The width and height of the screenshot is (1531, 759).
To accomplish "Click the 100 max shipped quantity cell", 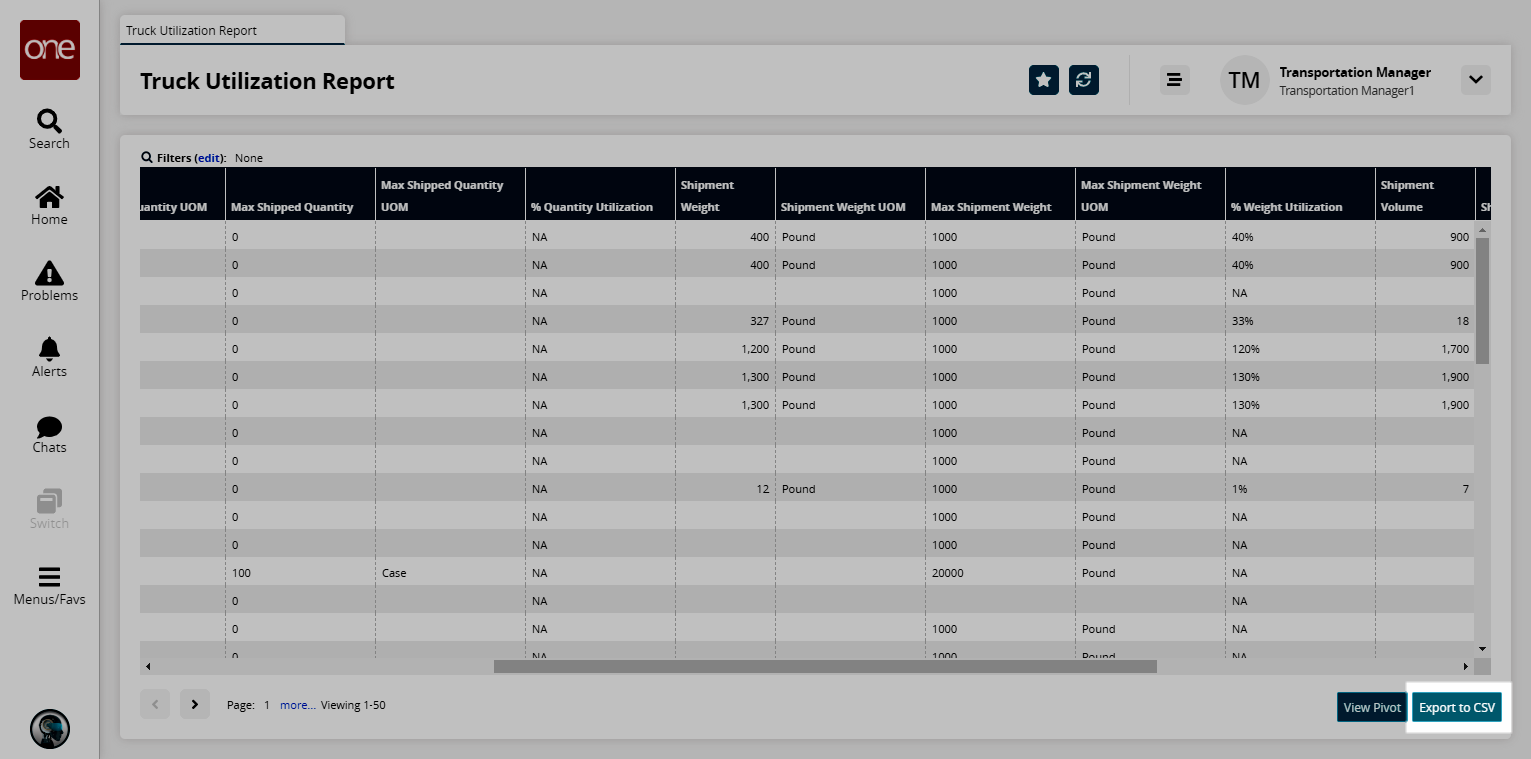I will tap(300, 573).
